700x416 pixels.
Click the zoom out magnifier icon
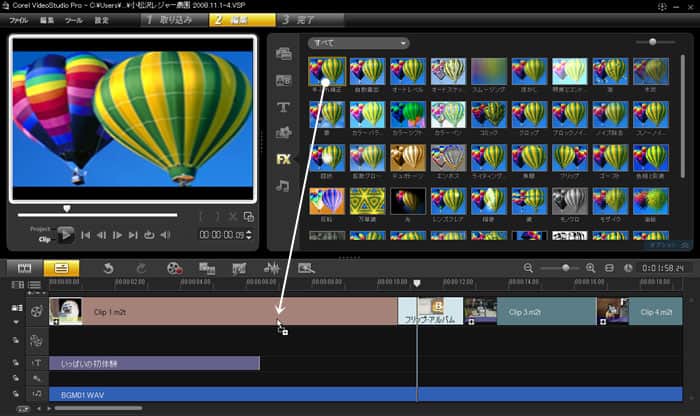528,268
